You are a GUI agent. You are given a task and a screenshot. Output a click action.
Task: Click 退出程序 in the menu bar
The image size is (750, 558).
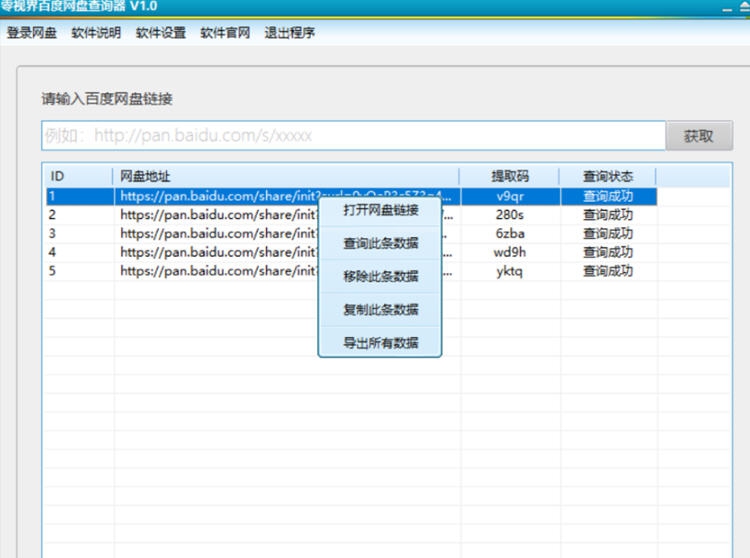(290, 33)
